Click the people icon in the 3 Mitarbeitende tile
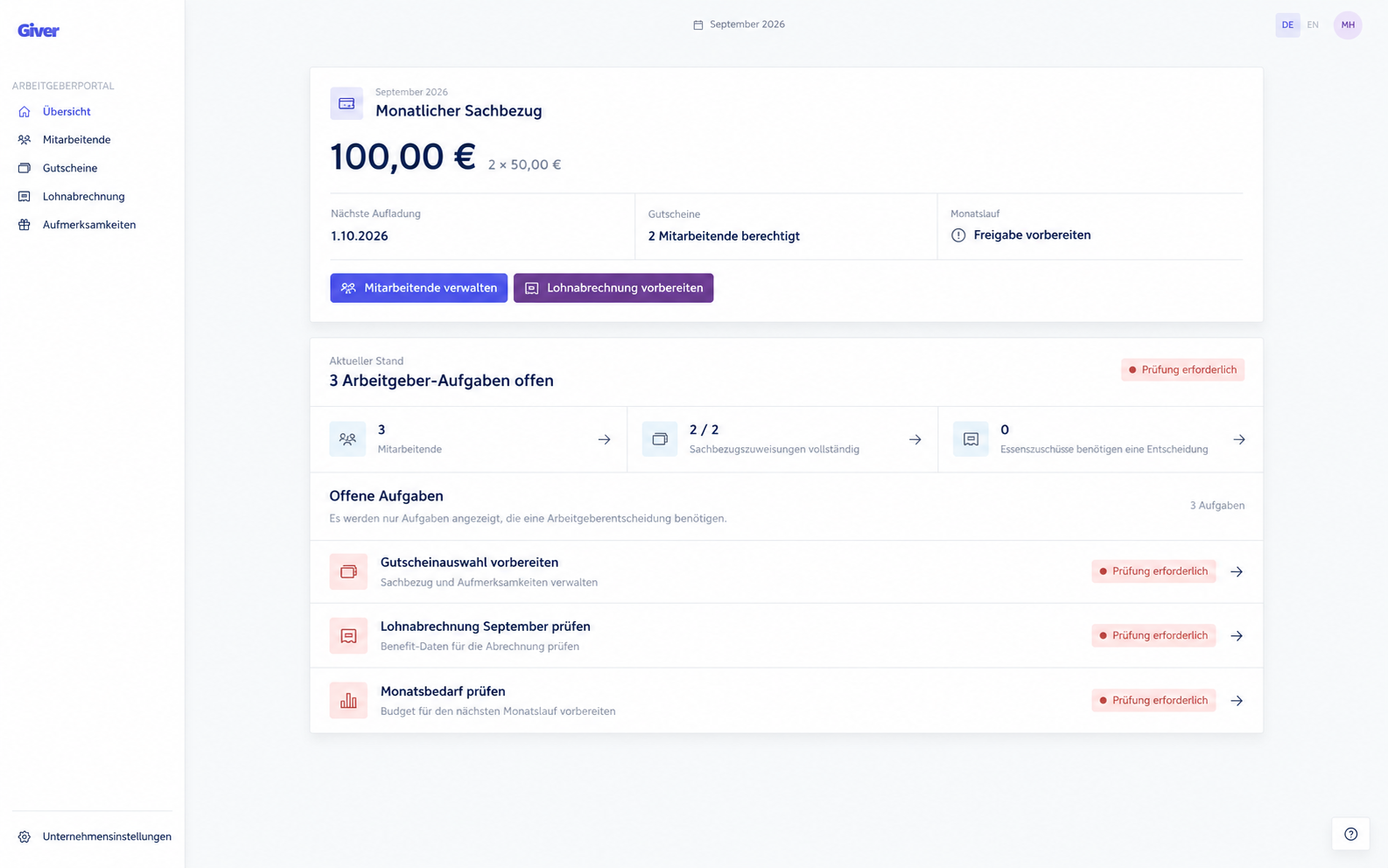The image size is (1388, 868). [347, 439]
